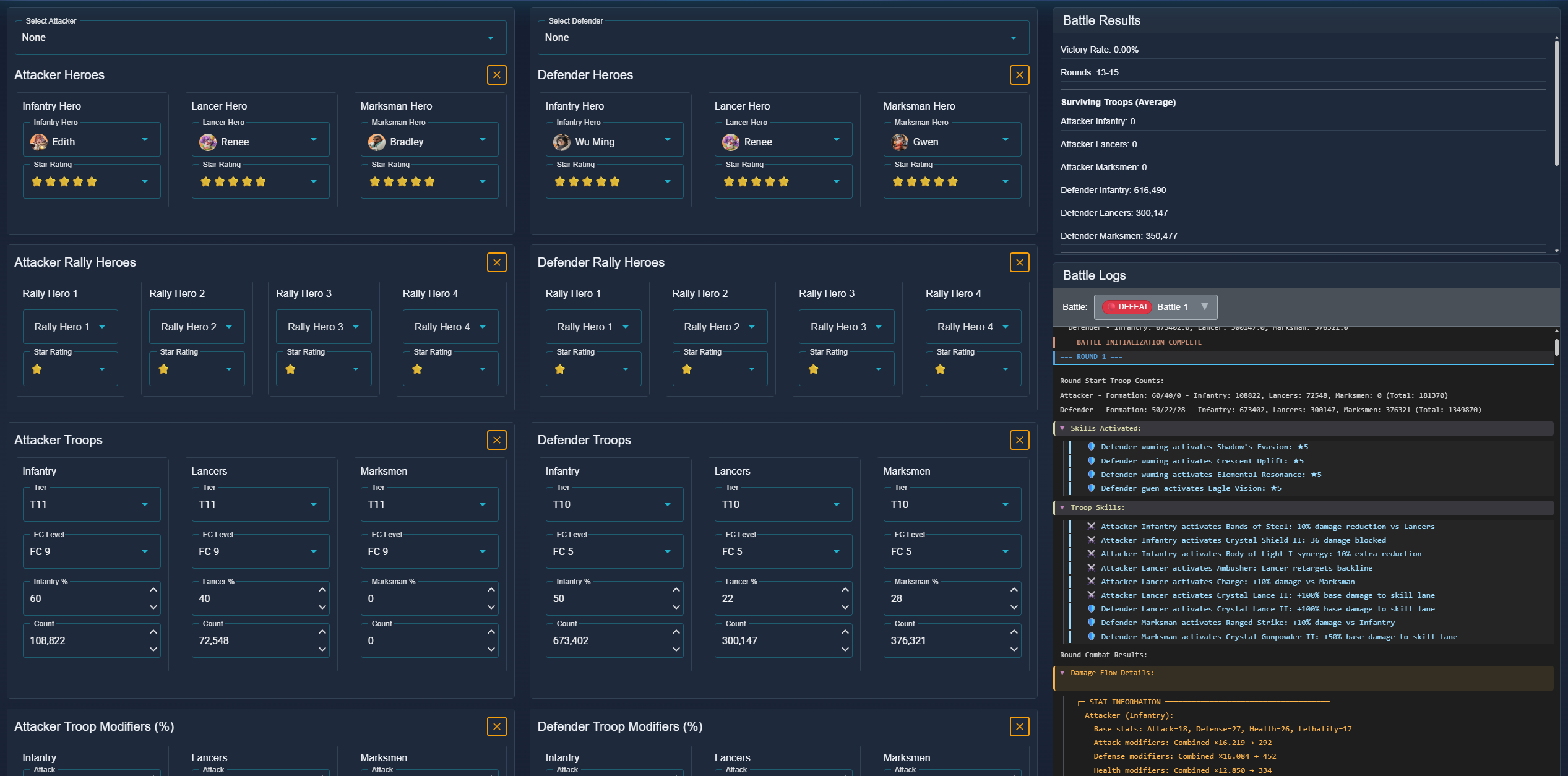
Task: Open defender Marksmen Tier T10 dropdown
Action: 951,504
